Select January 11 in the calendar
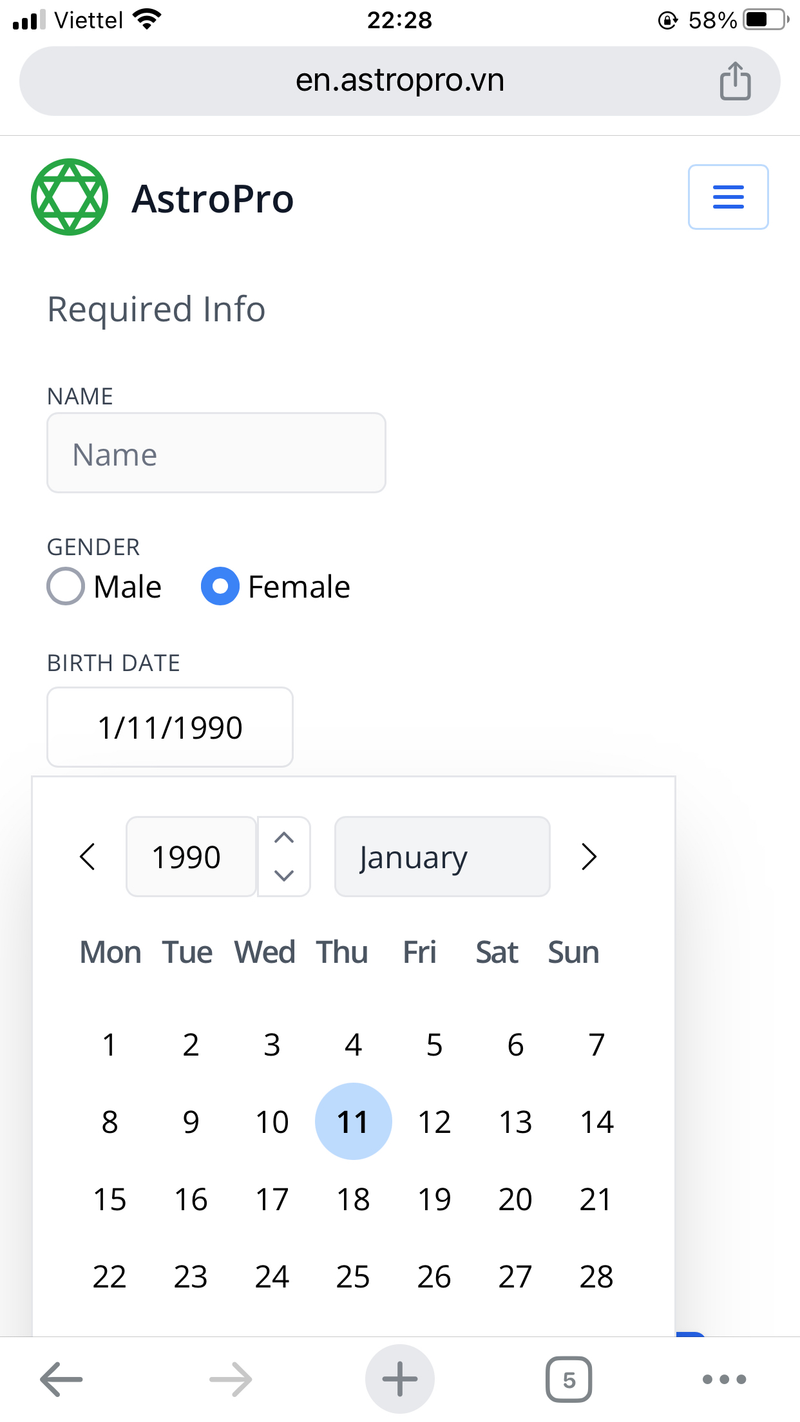800x1422 pixels. tap(353, 1121)
